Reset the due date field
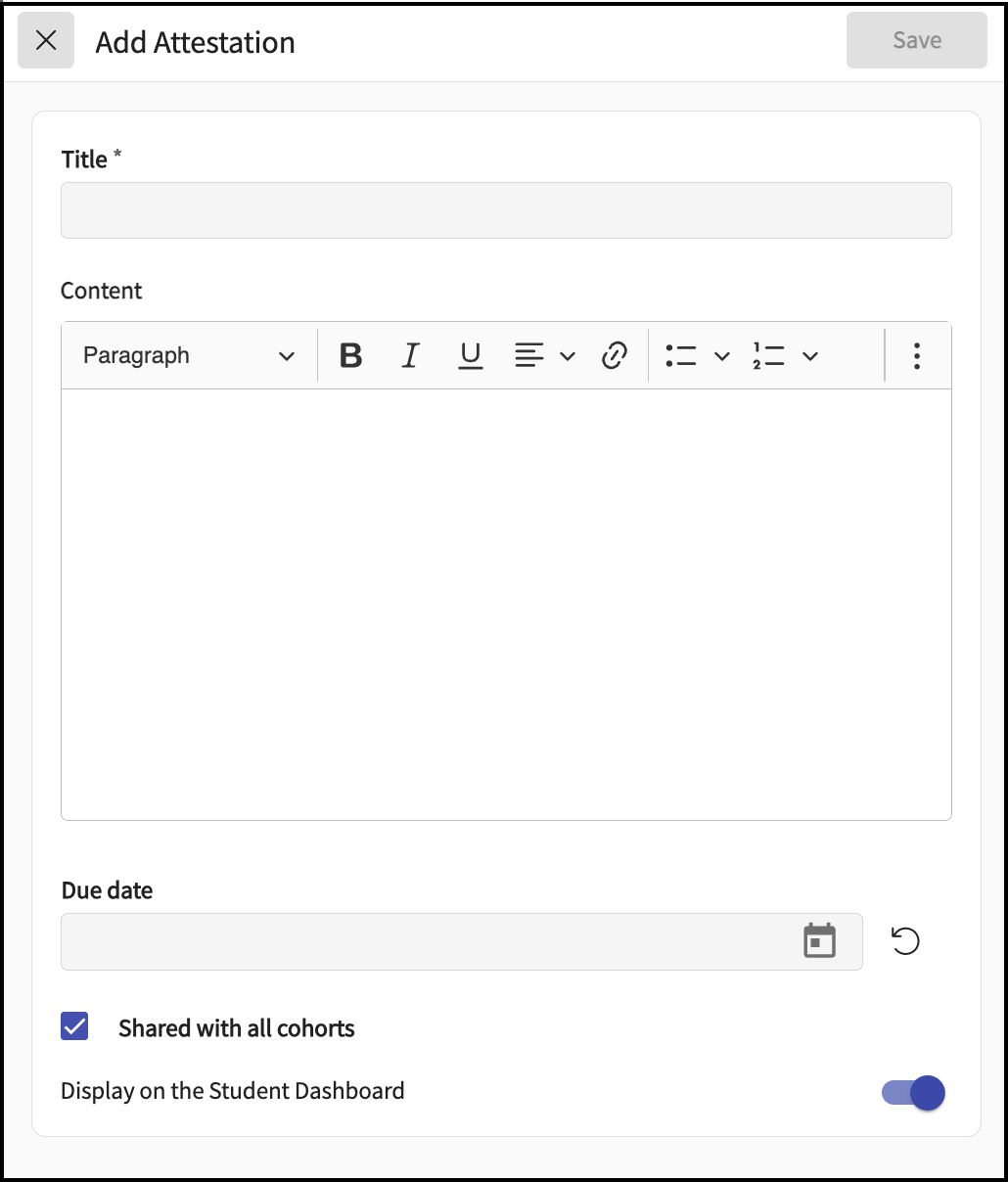 (905, 941)
